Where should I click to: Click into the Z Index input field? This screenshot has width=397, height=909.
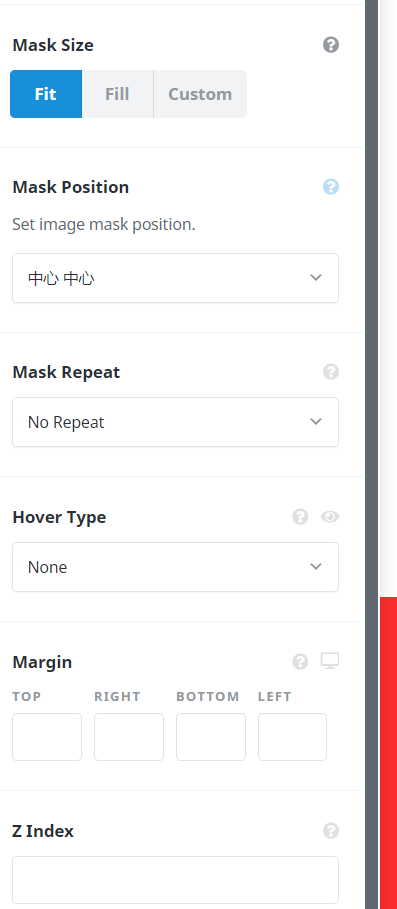pos(176,880)
